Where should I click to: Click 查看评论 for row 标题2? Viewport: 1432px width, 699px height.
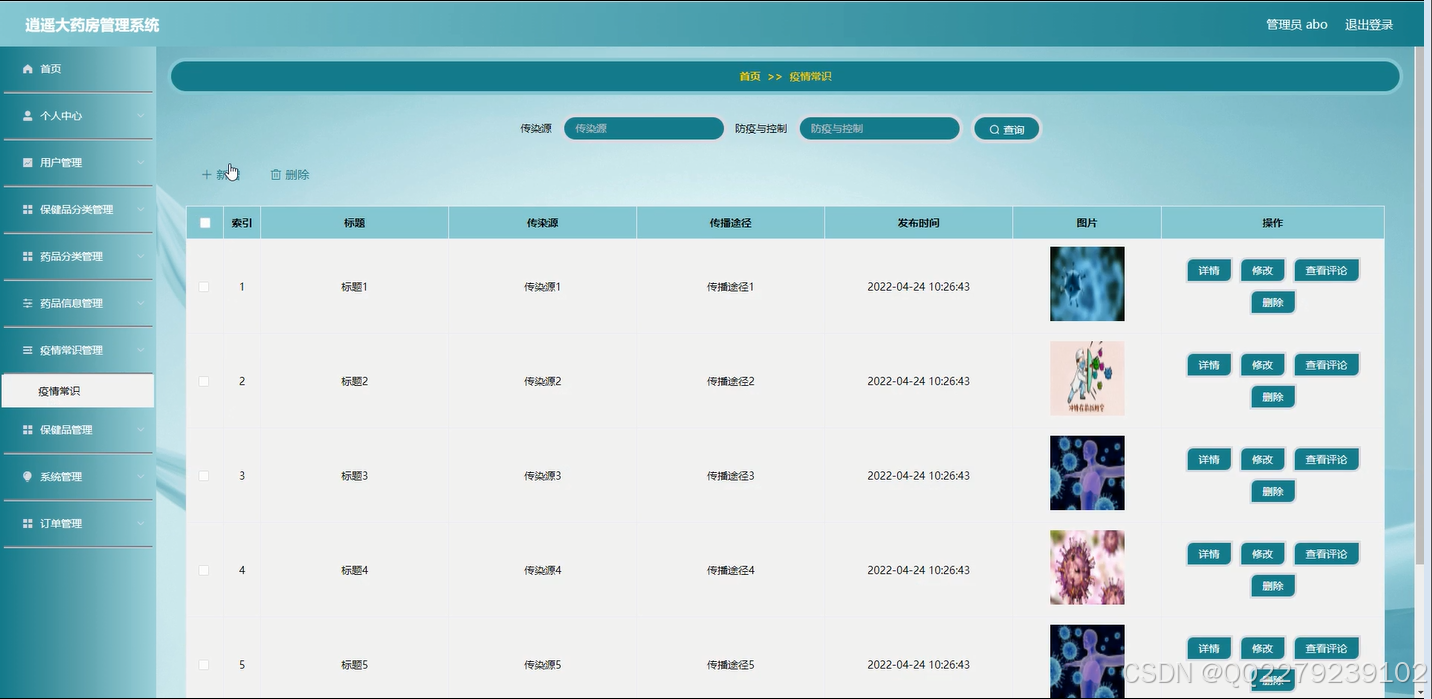(1326, 364)
